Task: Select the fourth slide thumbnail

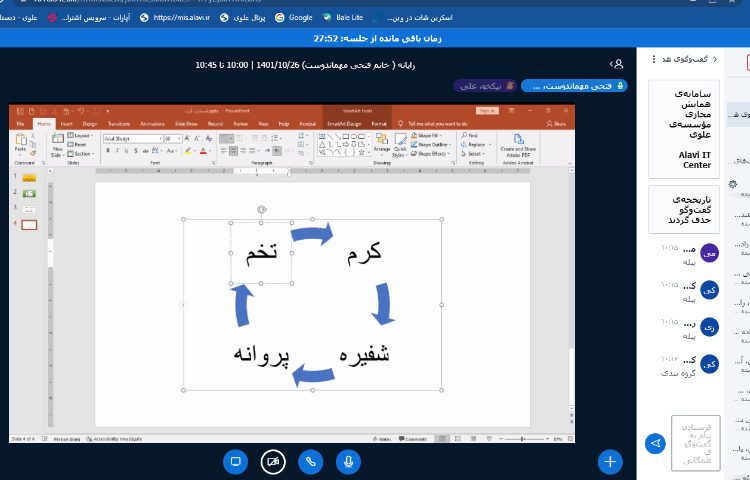Action: tap(29, 224)
